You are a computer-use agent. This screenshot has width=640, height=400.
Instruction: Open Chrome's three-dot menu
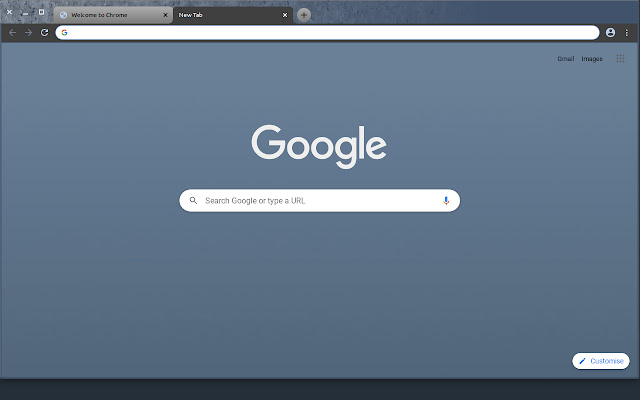(627, 33)
